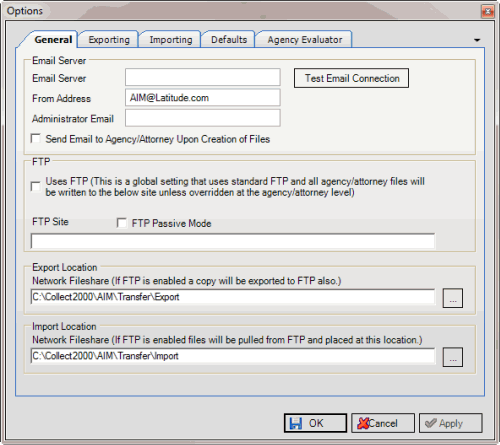Open the Exporting tab
The width and height of the screenshot is (500, 445).
pyautogui.click(x=109, y=40)
